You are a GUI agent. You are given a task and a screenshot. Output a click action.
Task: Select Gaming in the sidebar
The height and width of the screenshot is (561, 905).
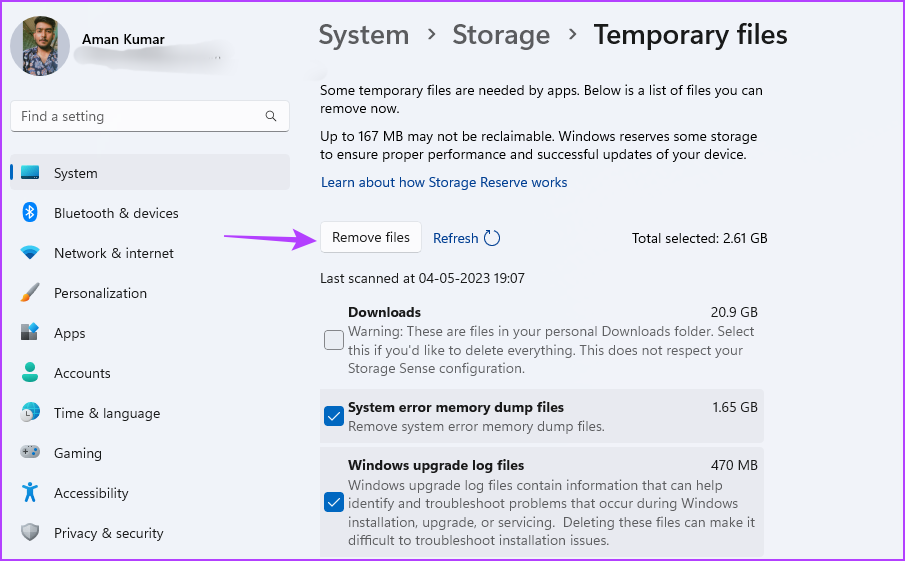coord(150,452)
